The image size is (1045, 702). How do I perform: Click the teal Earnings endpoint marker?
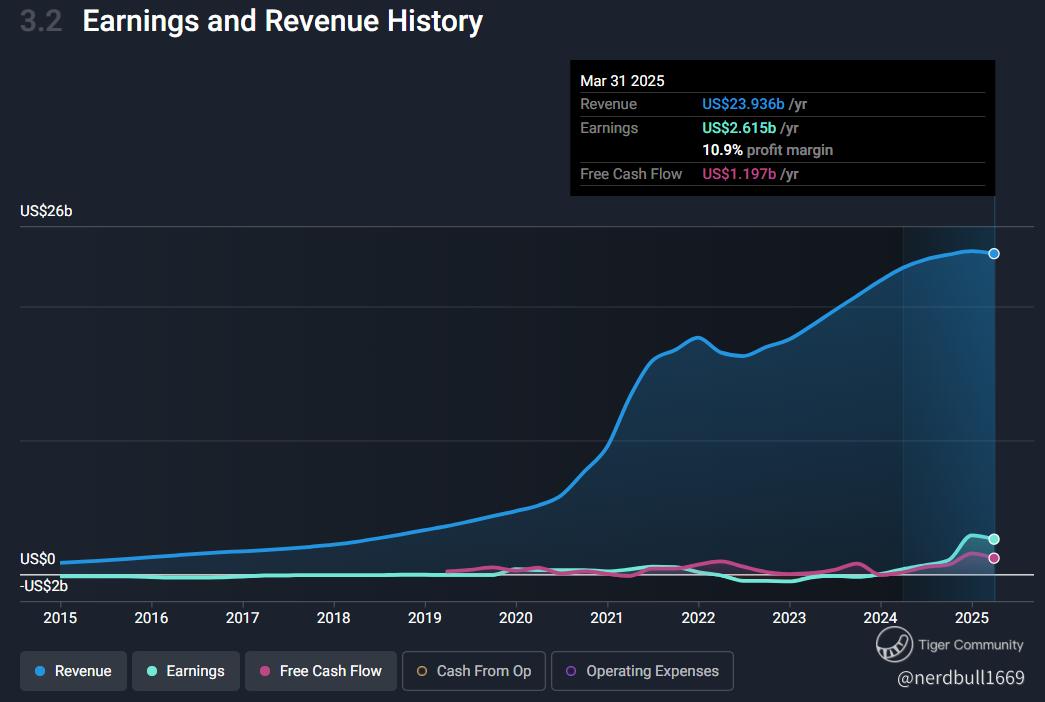click(x=994, y=539)
